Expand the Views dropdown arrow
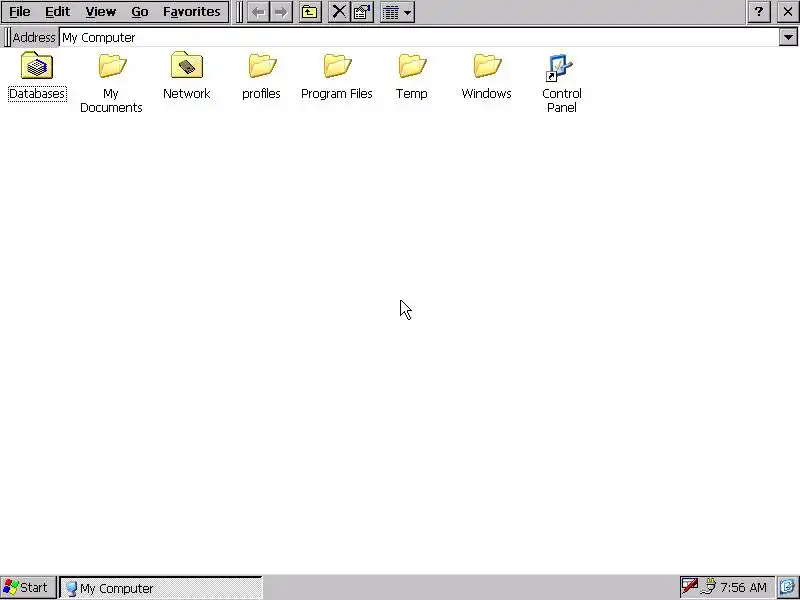Image resolution: width=800 pixels, height=600 pixels. [x=408, y=12]
